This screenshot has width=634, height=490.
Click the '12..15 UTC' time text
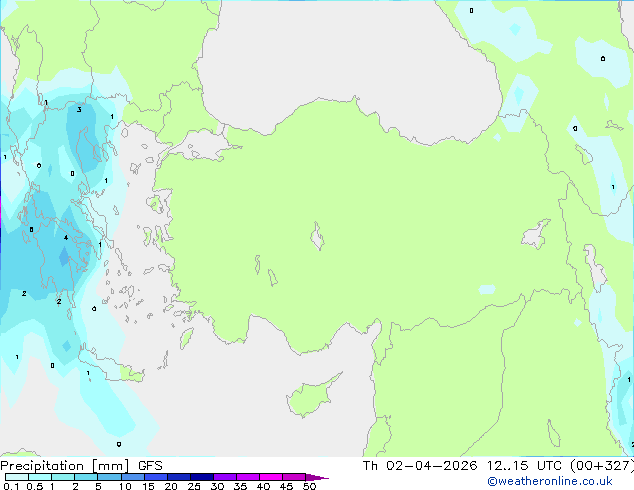pyautogui.click(x=524, y=466)
